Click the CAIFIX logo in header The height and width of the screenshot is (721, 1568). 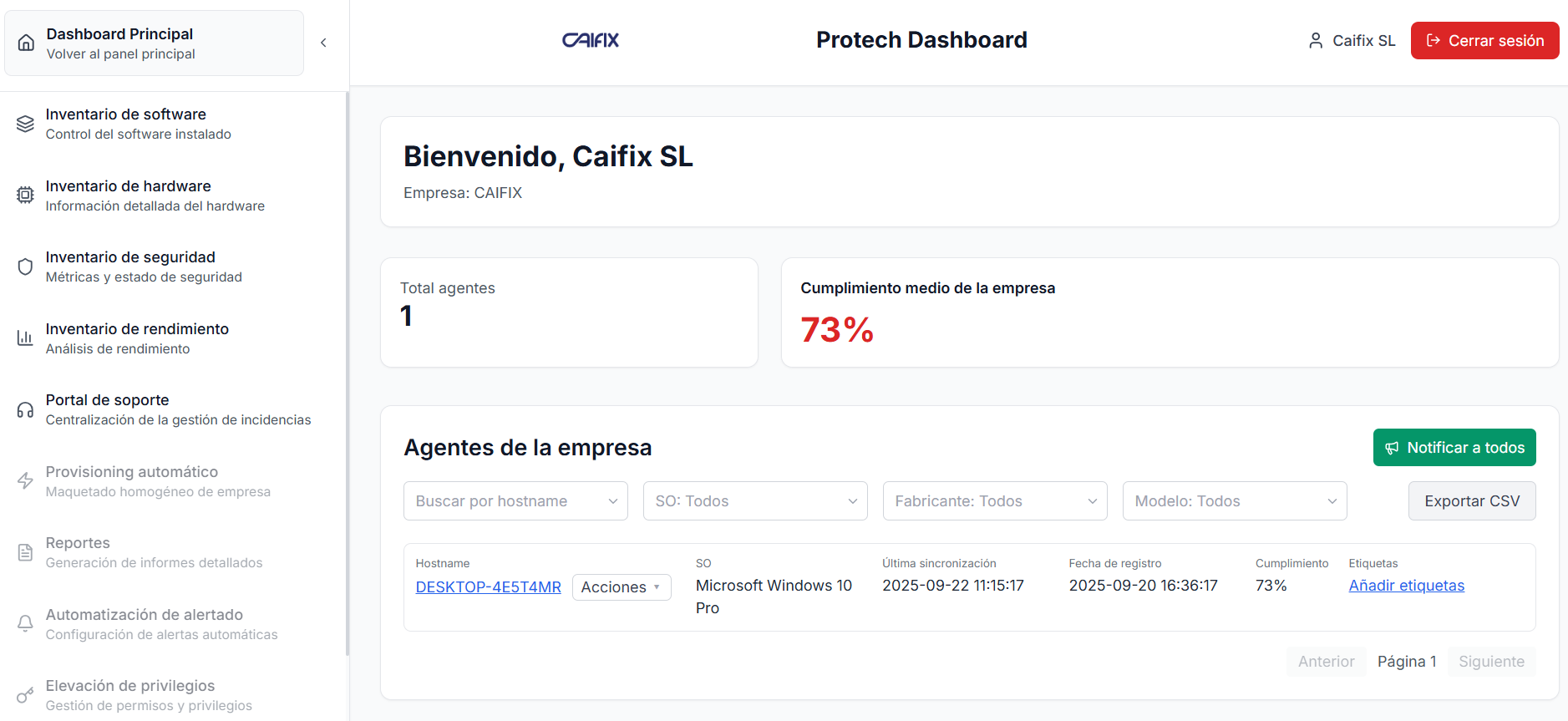(591, 40)
